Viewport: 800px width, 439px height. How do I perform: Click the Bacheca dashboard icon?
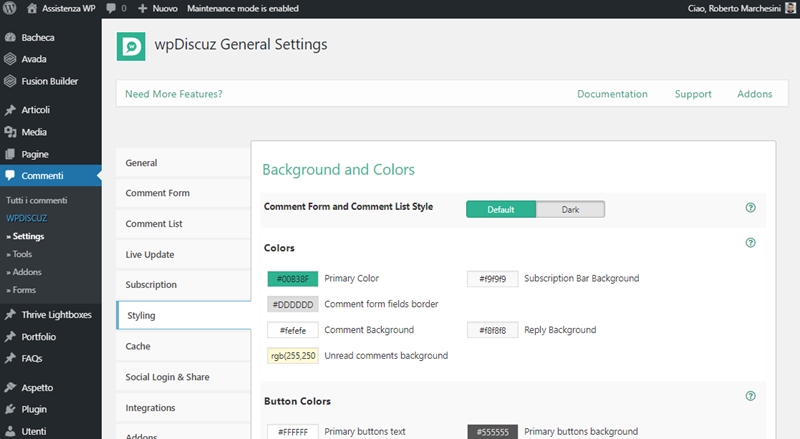[10, 37]
